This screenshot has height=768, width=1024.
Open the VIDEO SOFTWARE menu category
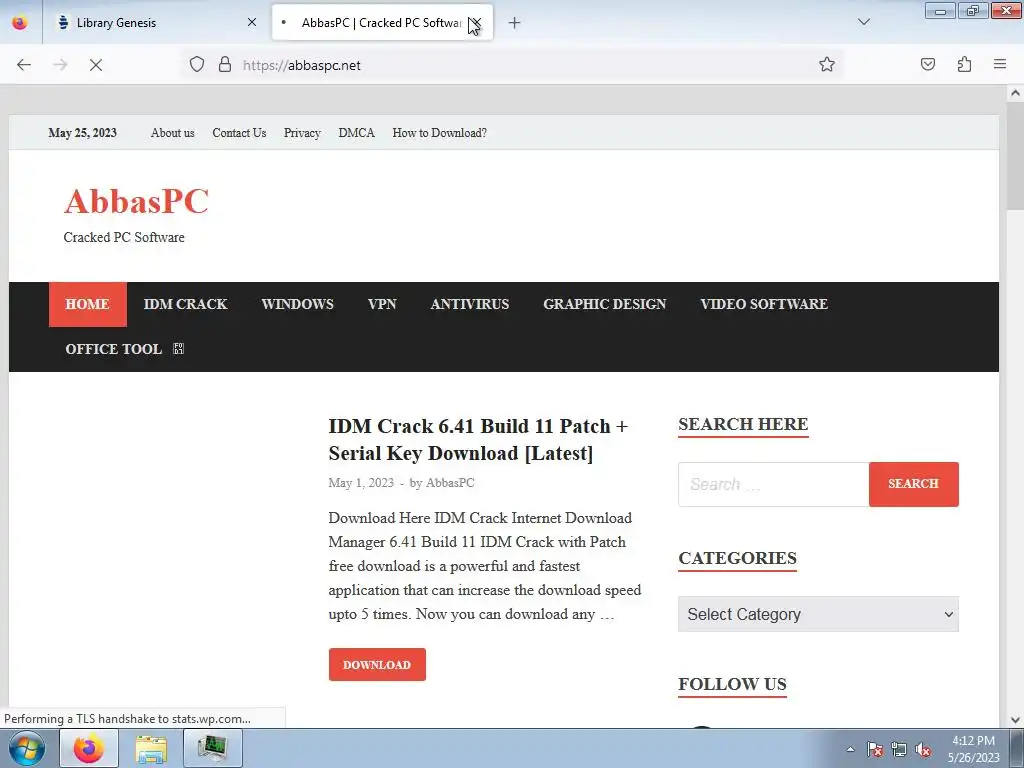tap(764, 304)
